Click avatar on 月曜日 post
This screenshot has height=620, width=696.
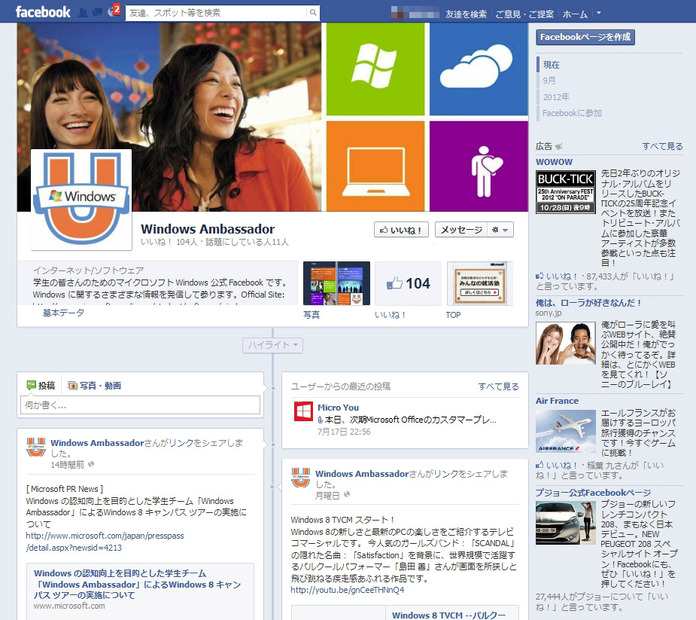point(301,478)
